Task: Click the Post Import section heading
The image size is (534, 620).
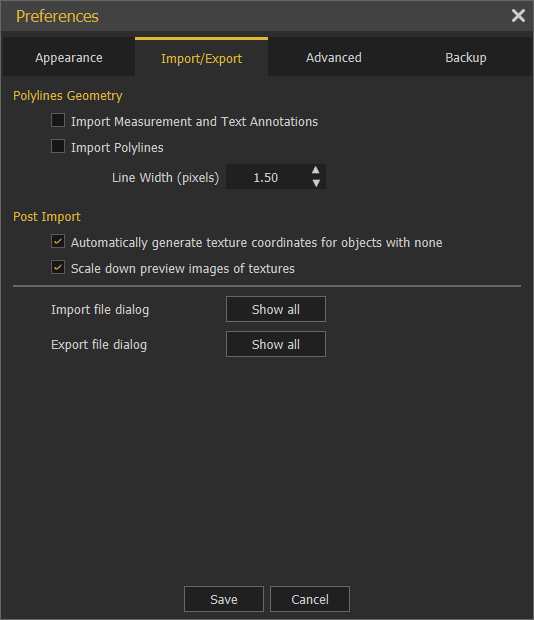Action: (47, 217)
